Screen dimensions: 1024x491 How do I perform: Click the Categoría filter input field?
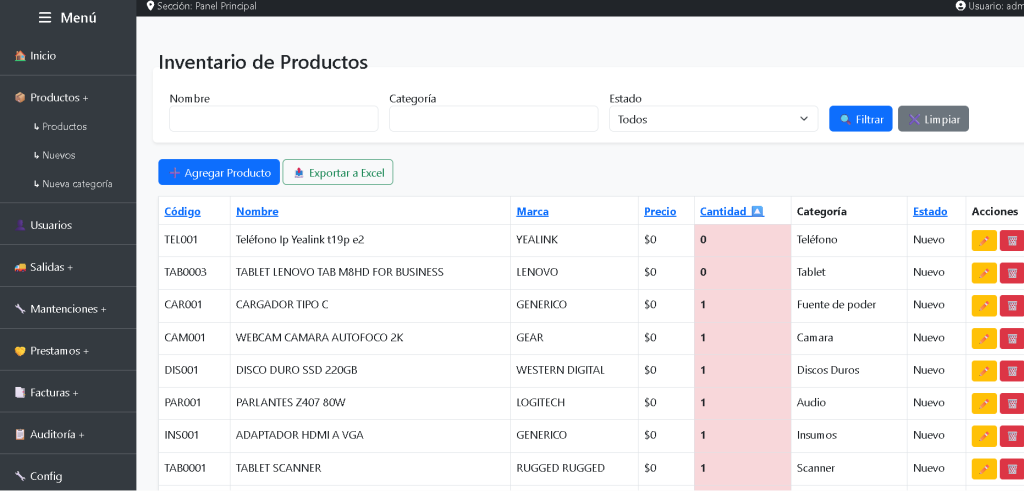click(494, 119)
